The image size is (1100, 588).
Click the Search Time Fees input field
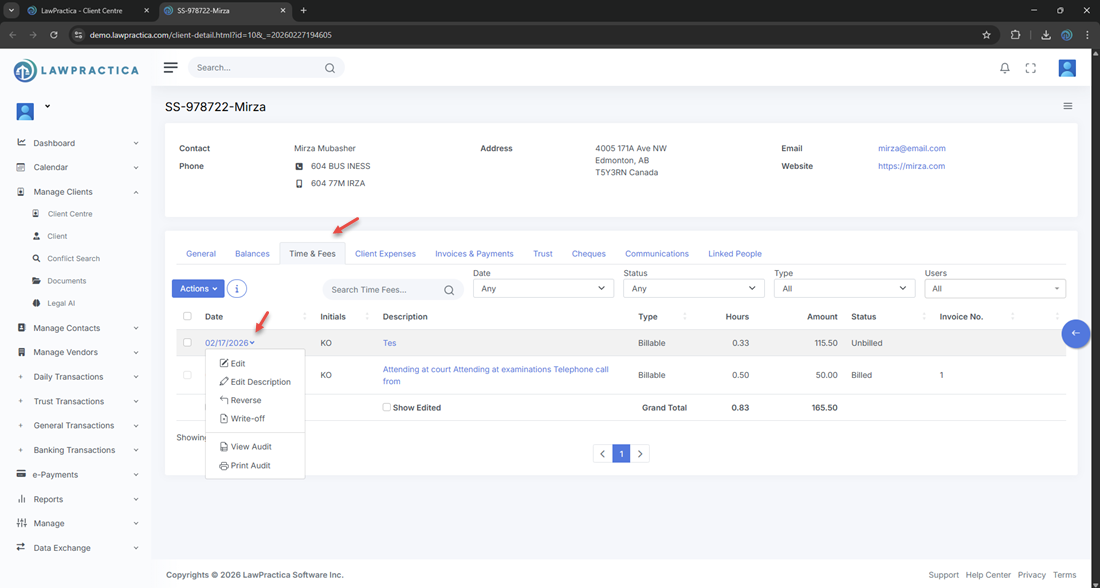point(383,290)
